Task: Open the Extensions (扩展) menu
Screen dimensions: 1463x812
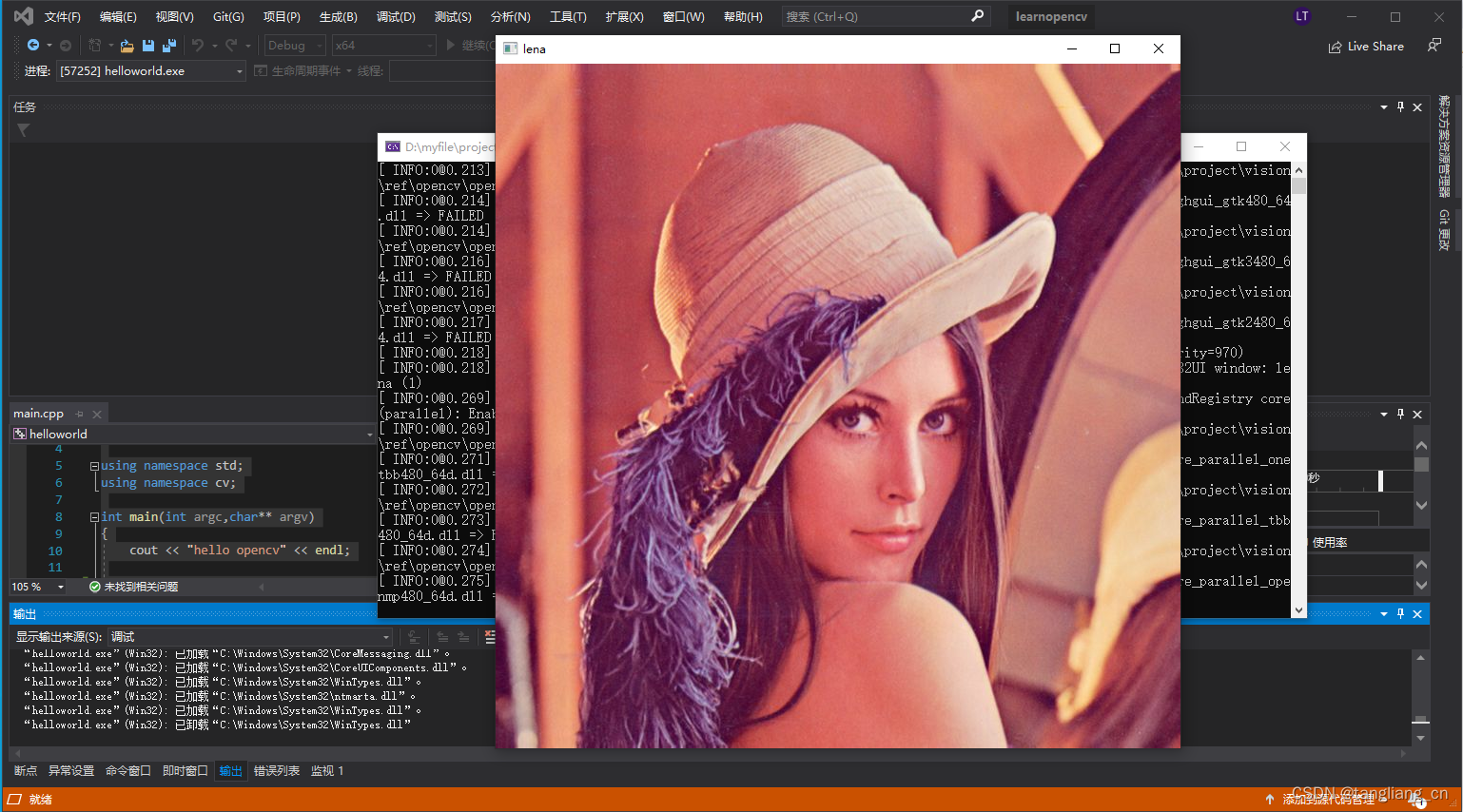Action: 624,16
